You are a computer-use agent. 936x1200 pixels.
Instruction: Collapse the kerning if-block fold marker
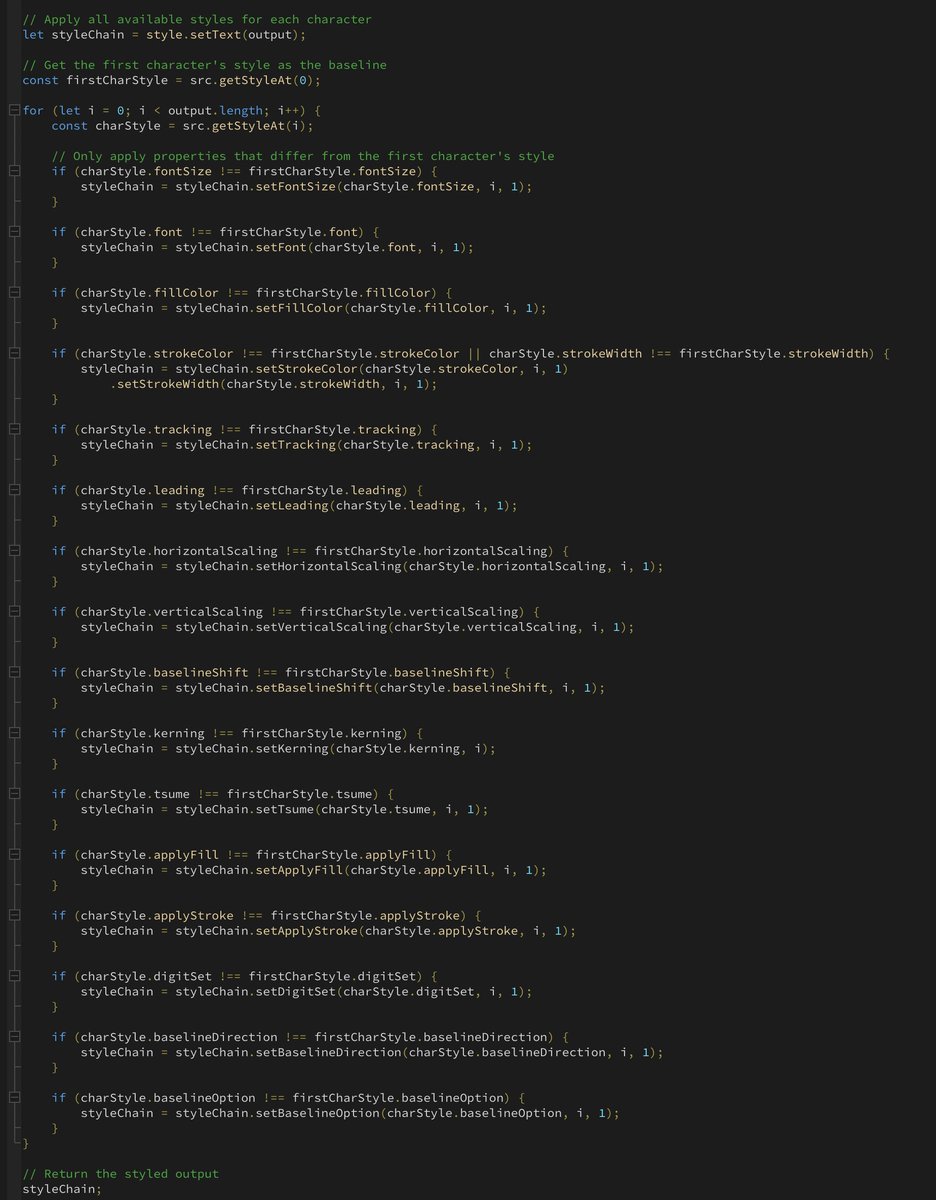[x=13, y=733]
